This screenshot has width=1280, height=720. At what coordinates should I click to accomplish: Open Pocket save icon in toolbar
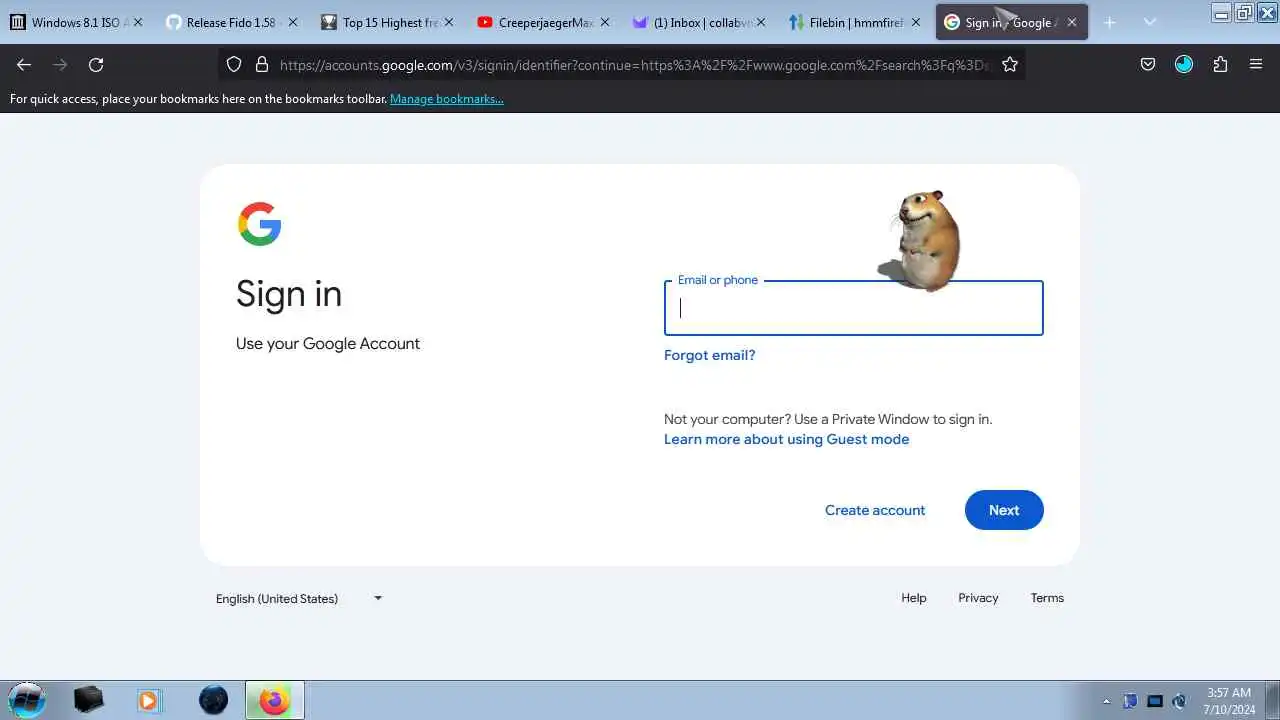pos(1148,64)
